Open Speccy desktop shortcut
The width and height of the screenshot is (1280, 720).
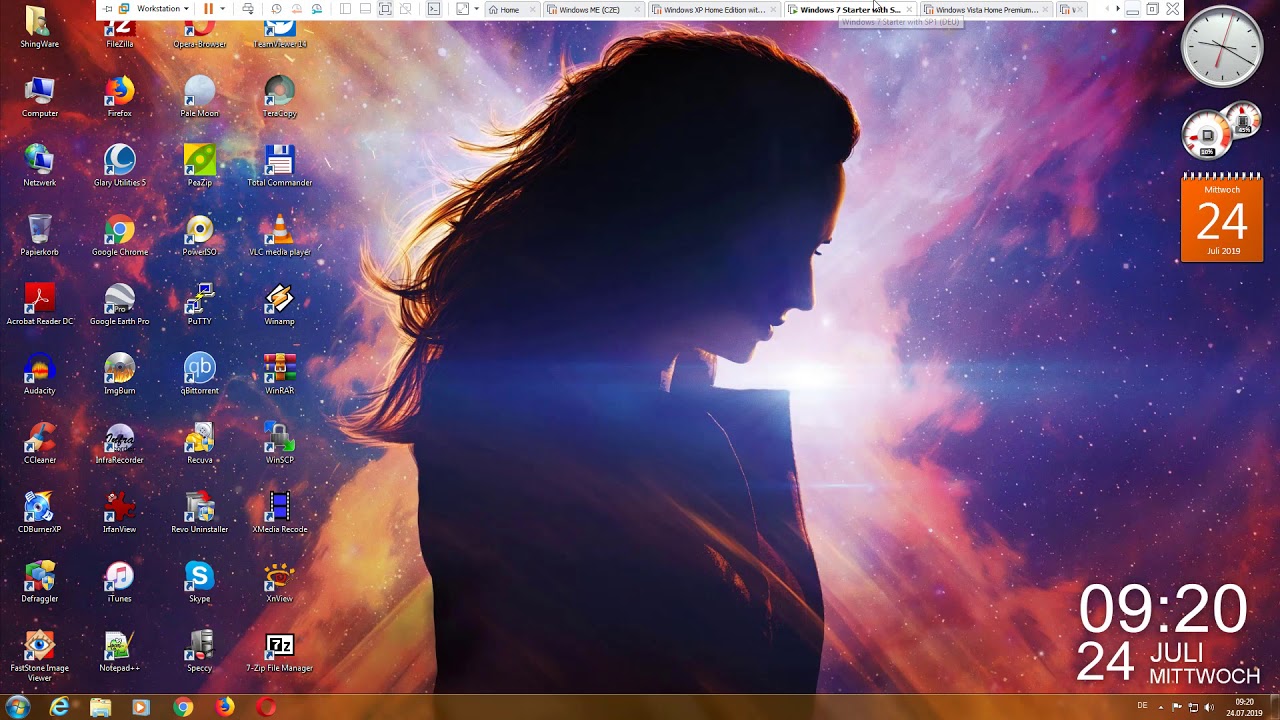pos(199,650)
